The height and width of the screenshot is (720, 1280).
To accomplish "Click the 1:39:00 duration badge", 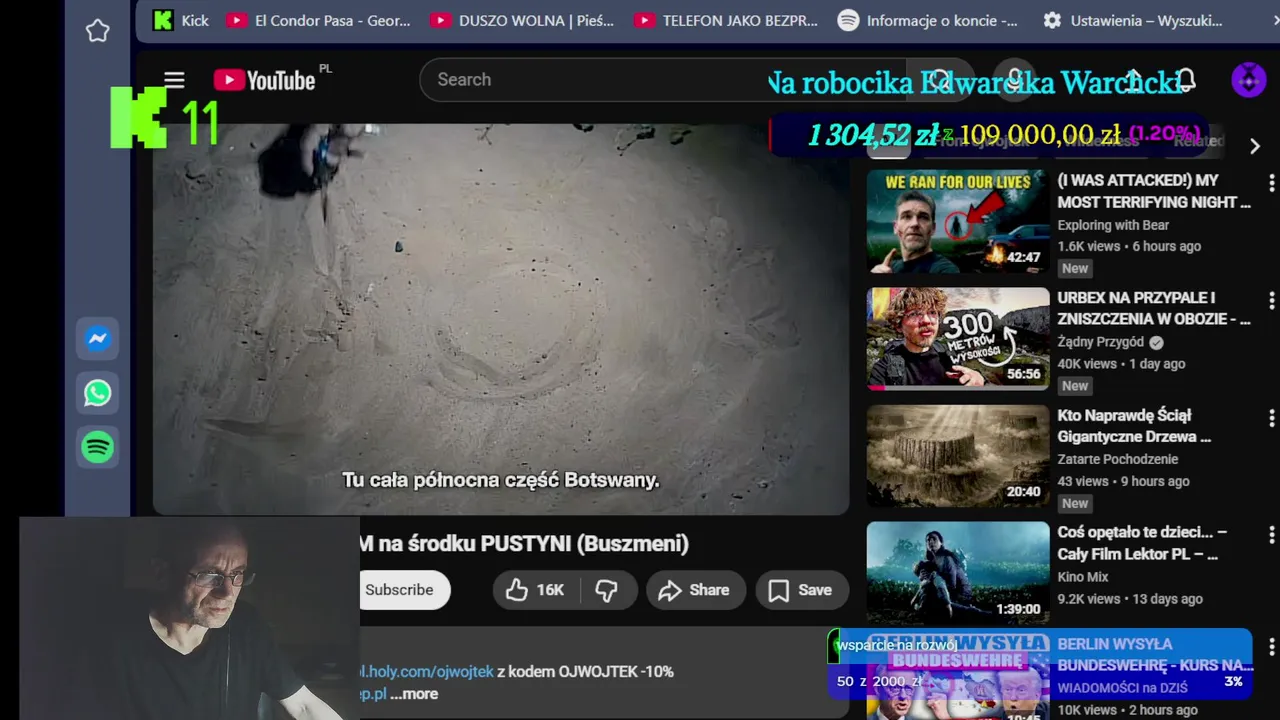I will coord(1018,609).
